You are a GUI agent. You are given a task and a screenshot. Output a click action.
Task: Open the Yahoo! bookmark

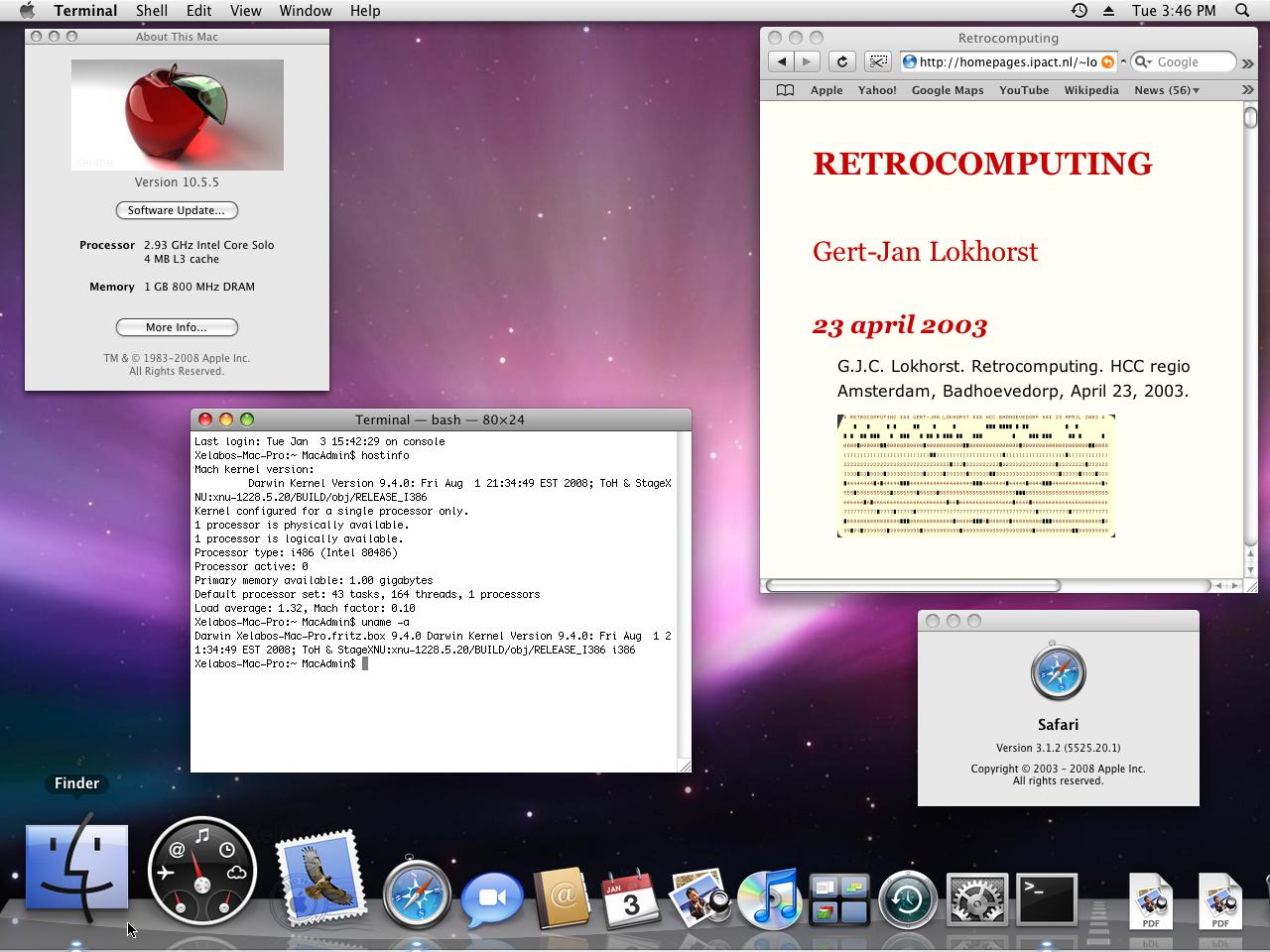tap(877, 90)
